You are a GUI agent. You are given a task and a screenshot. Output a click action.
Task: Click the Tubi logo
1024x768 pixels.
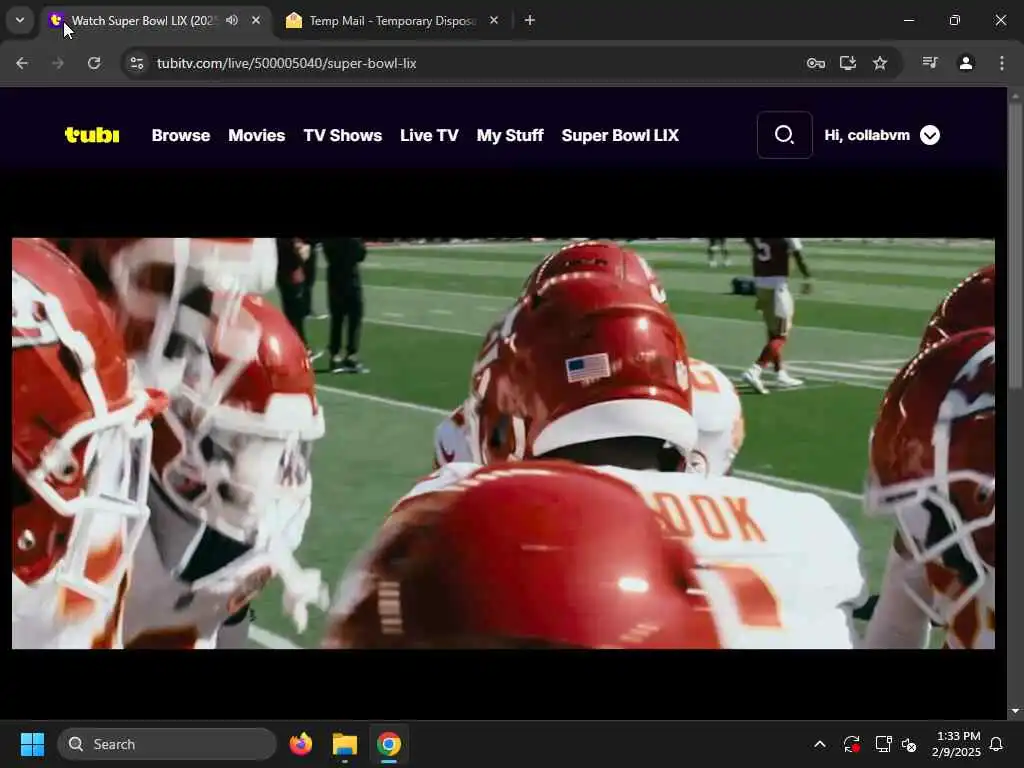[92, 135]
